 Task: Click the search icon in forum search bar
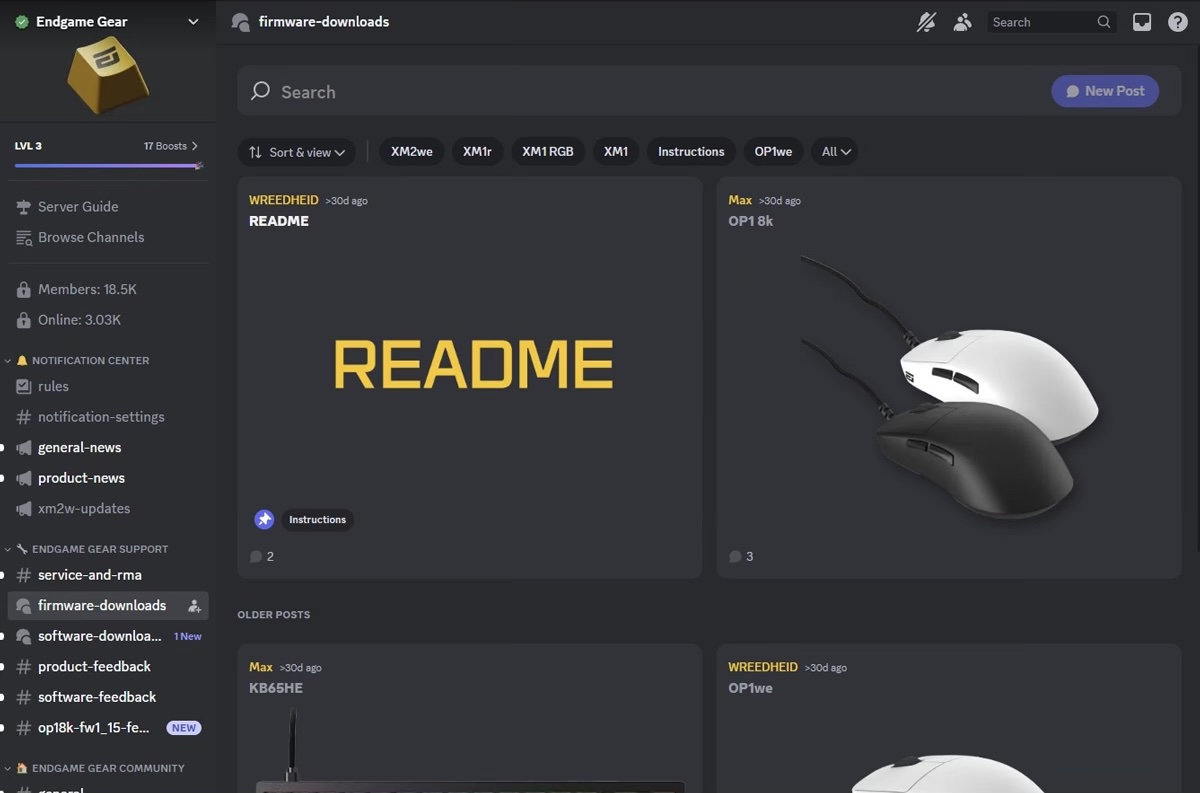[260, 91]
